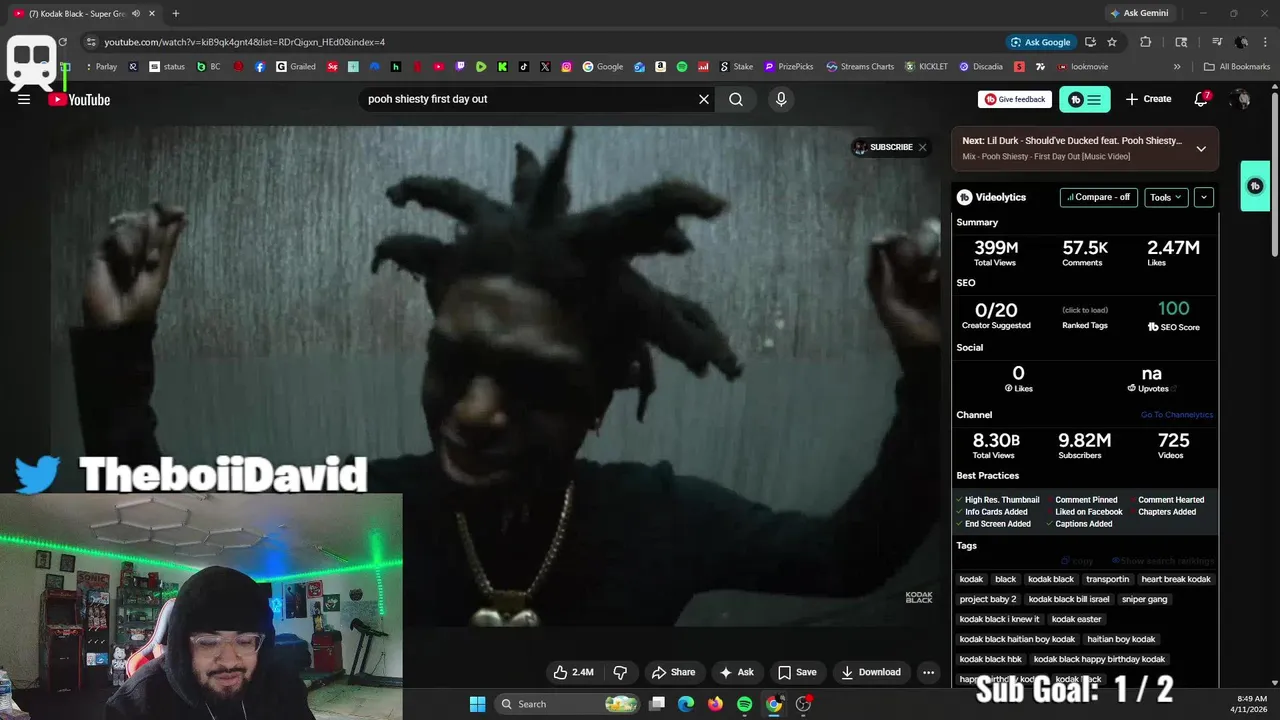Image resolution: width=1280 pixels, height=720 pixels.
Task: Share the video
Action: (673, 672)
